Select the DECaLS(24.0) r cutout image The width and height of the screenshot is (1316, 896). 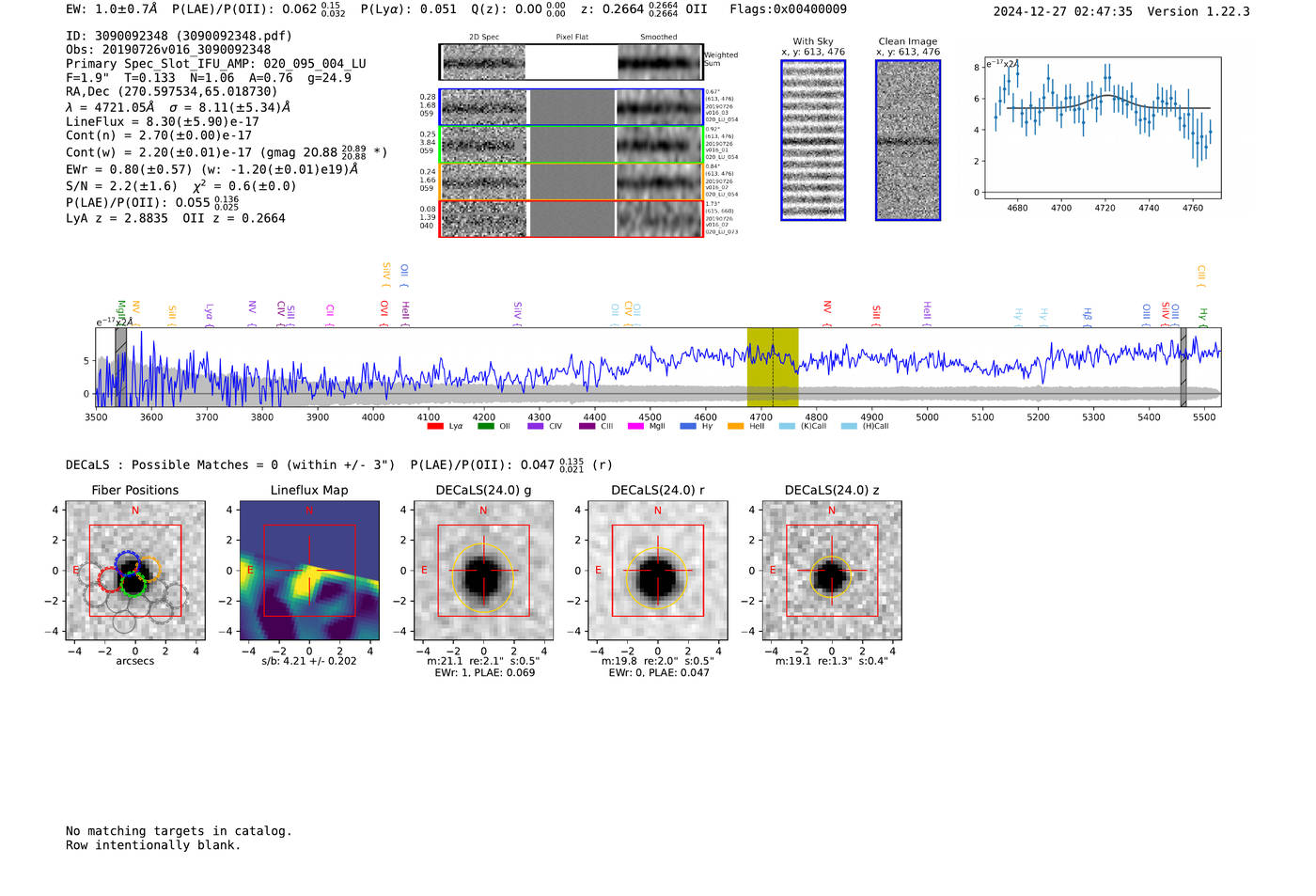(x=658, y=570)
